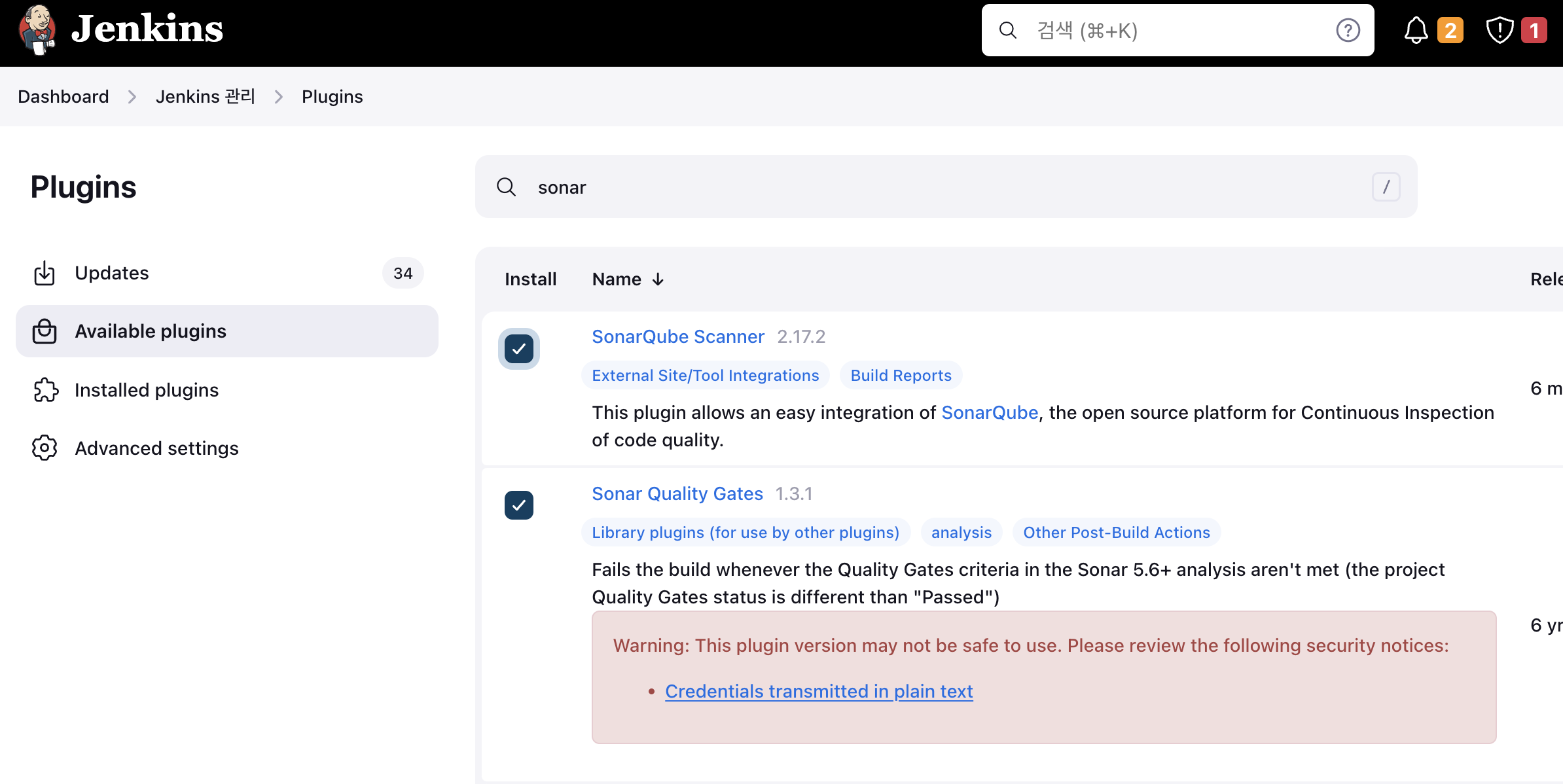Image resolution: width=1563 pixels, height=784 pixels.
Task: Open the SonarQube Scanner plugin page
Action: click(x=677, y=336)
